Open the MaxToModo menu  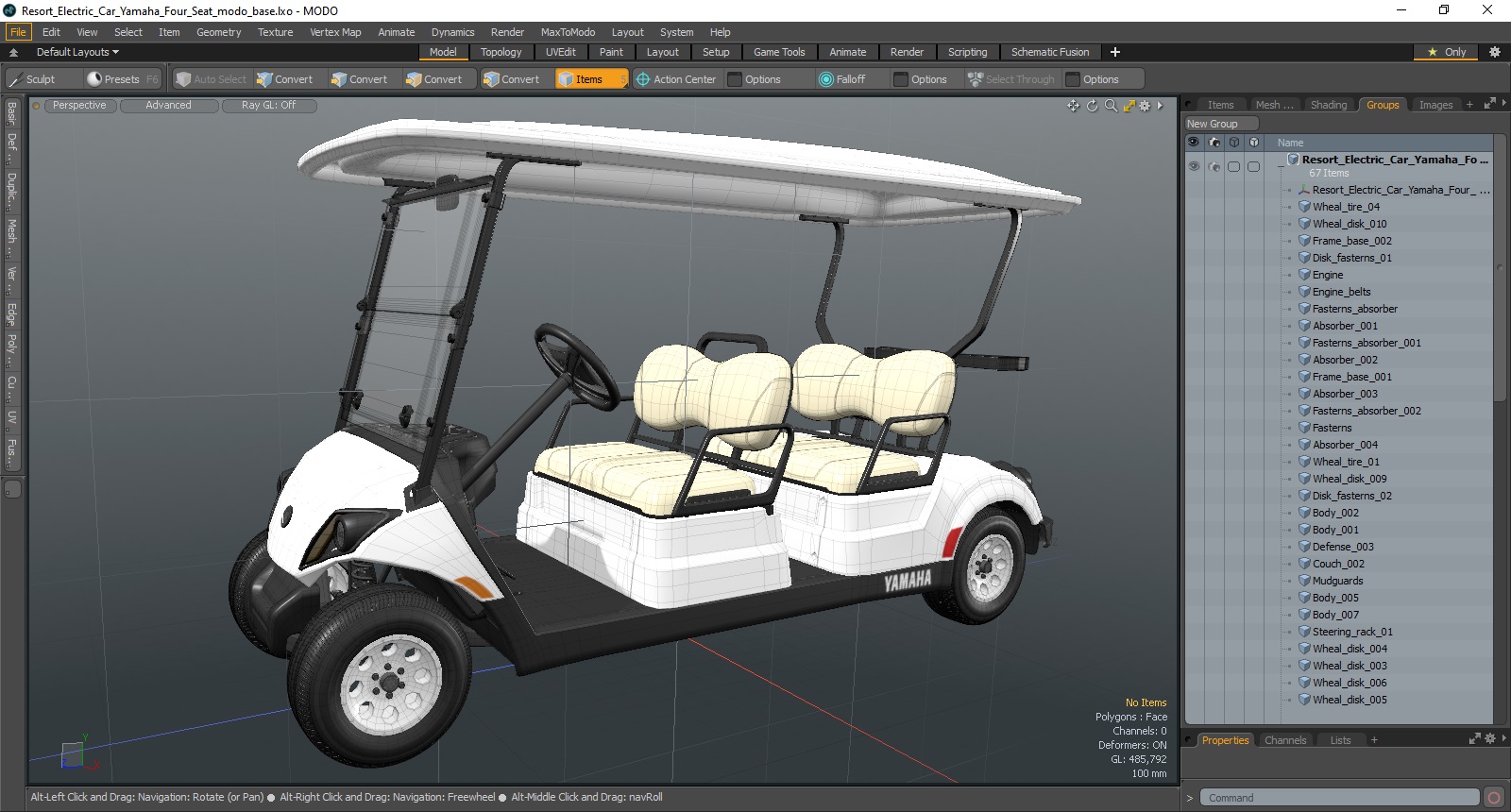(568, 32)
